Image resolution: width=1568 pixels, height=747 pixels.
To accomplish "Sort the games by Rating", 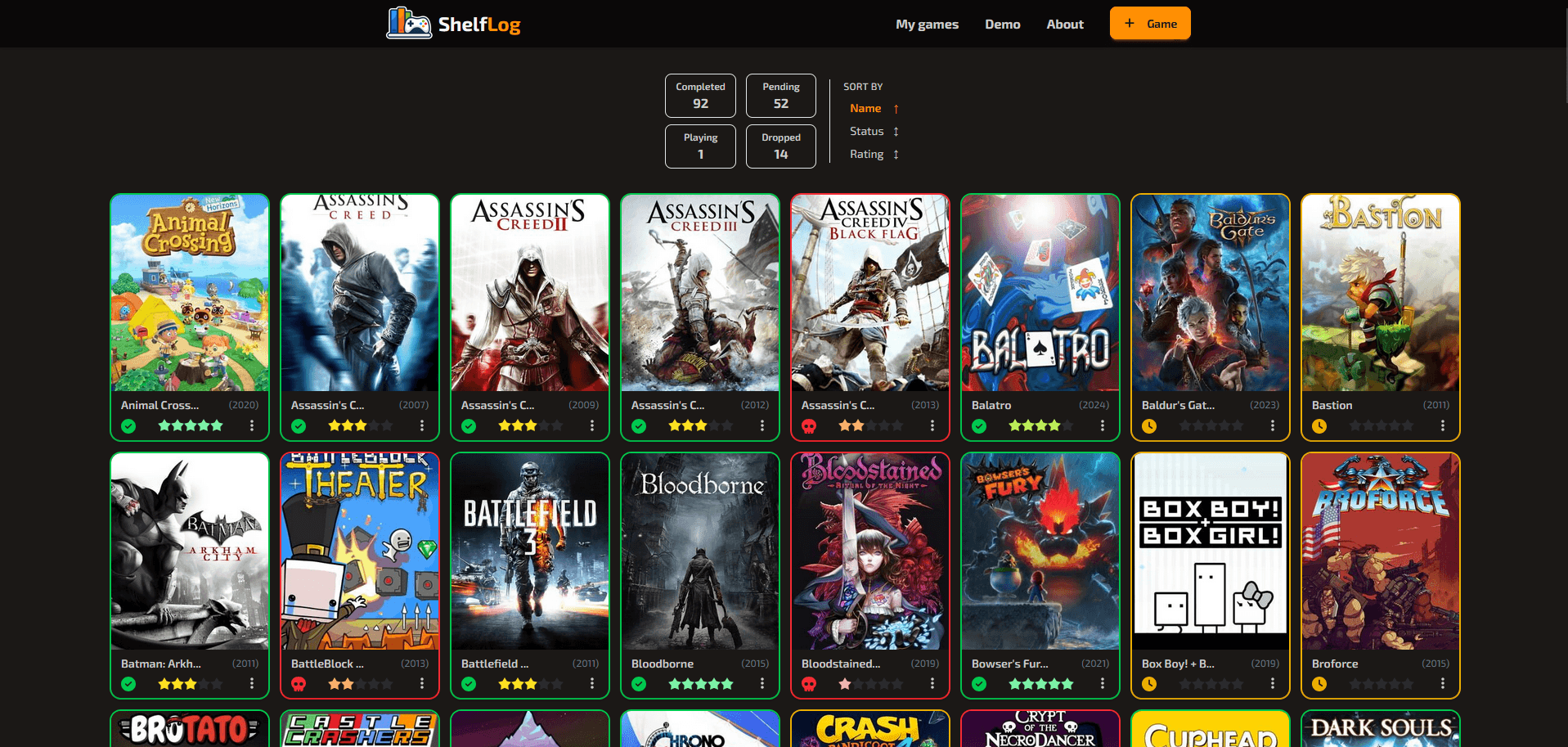I will tap(866, 154).
